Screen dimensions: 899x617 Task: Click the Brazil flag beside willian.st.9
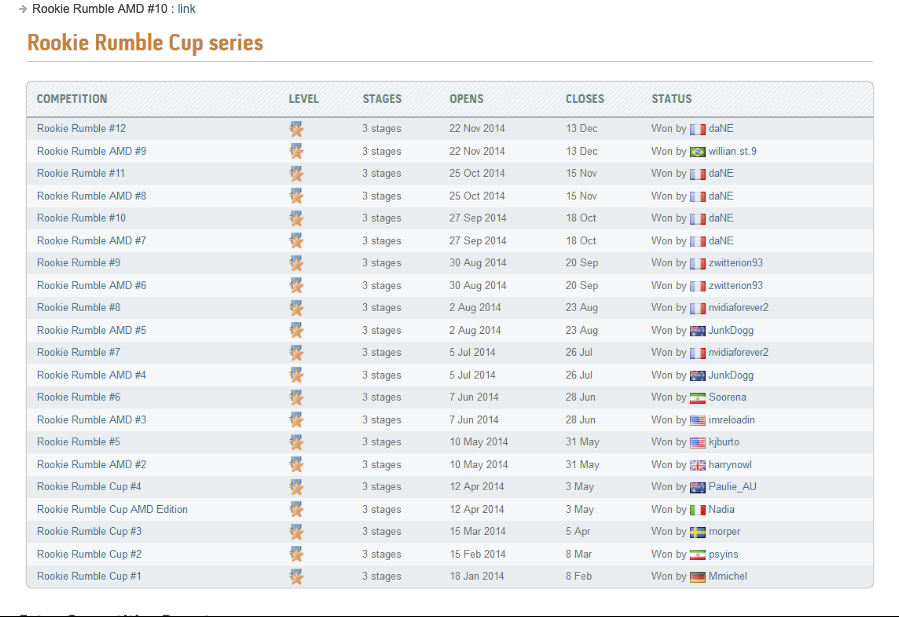click(x=697, y=152)
